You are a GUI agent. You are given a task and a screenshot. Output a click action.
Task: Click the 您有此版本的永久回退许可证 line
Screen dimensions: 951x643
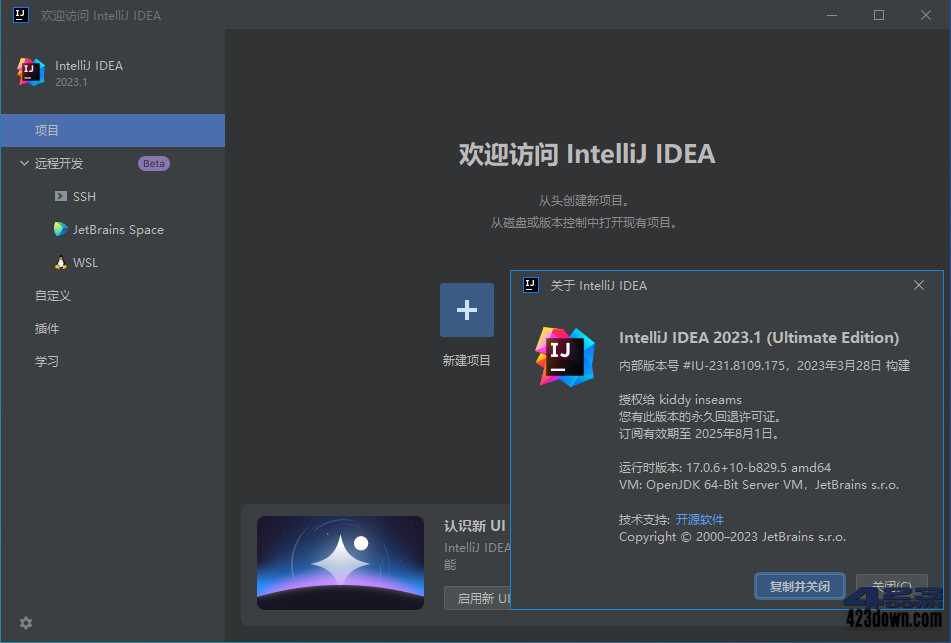(701, 416)
